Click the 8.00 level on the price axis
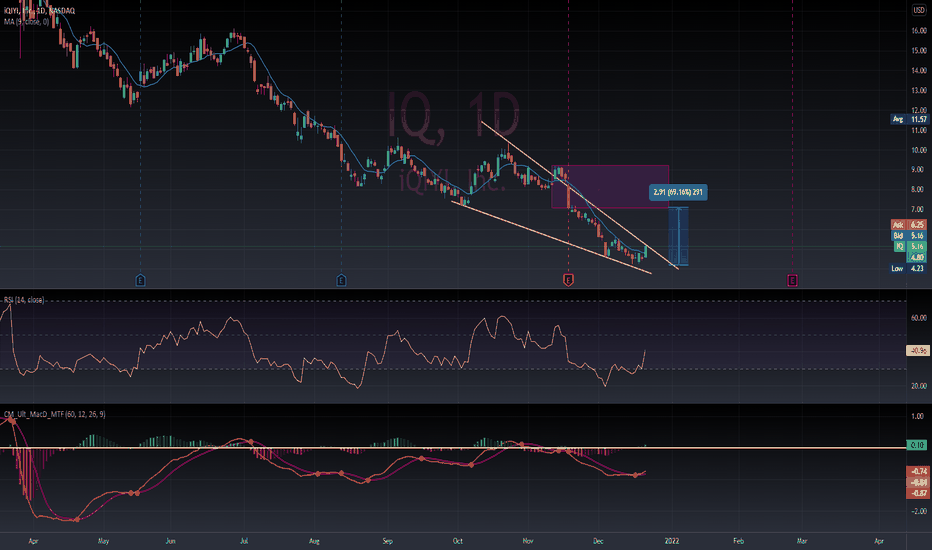This screenshot has height=550, width=932. tap(919, 190)
